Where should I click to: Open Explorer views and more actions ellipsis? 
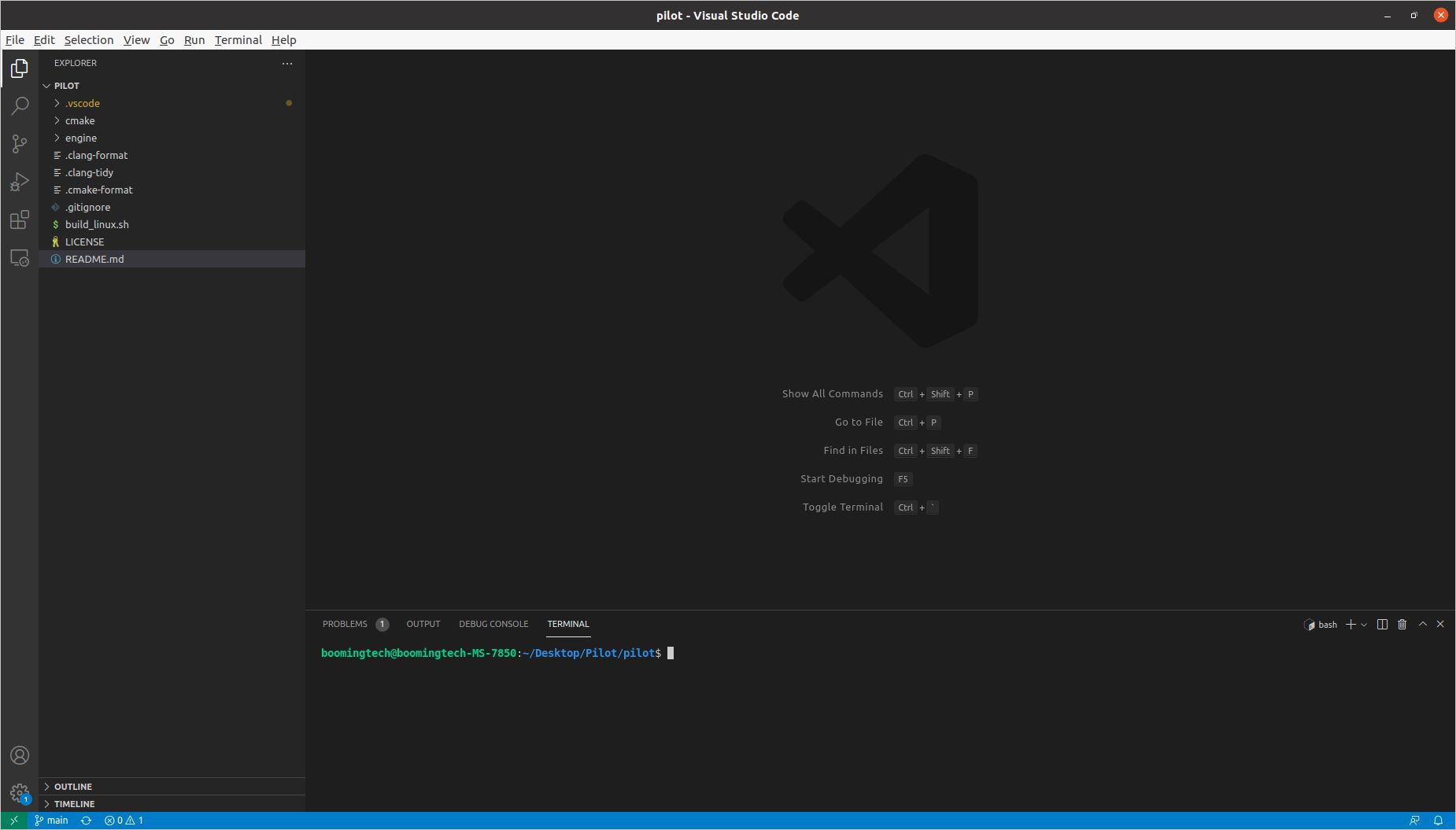[x=287, y=63]
